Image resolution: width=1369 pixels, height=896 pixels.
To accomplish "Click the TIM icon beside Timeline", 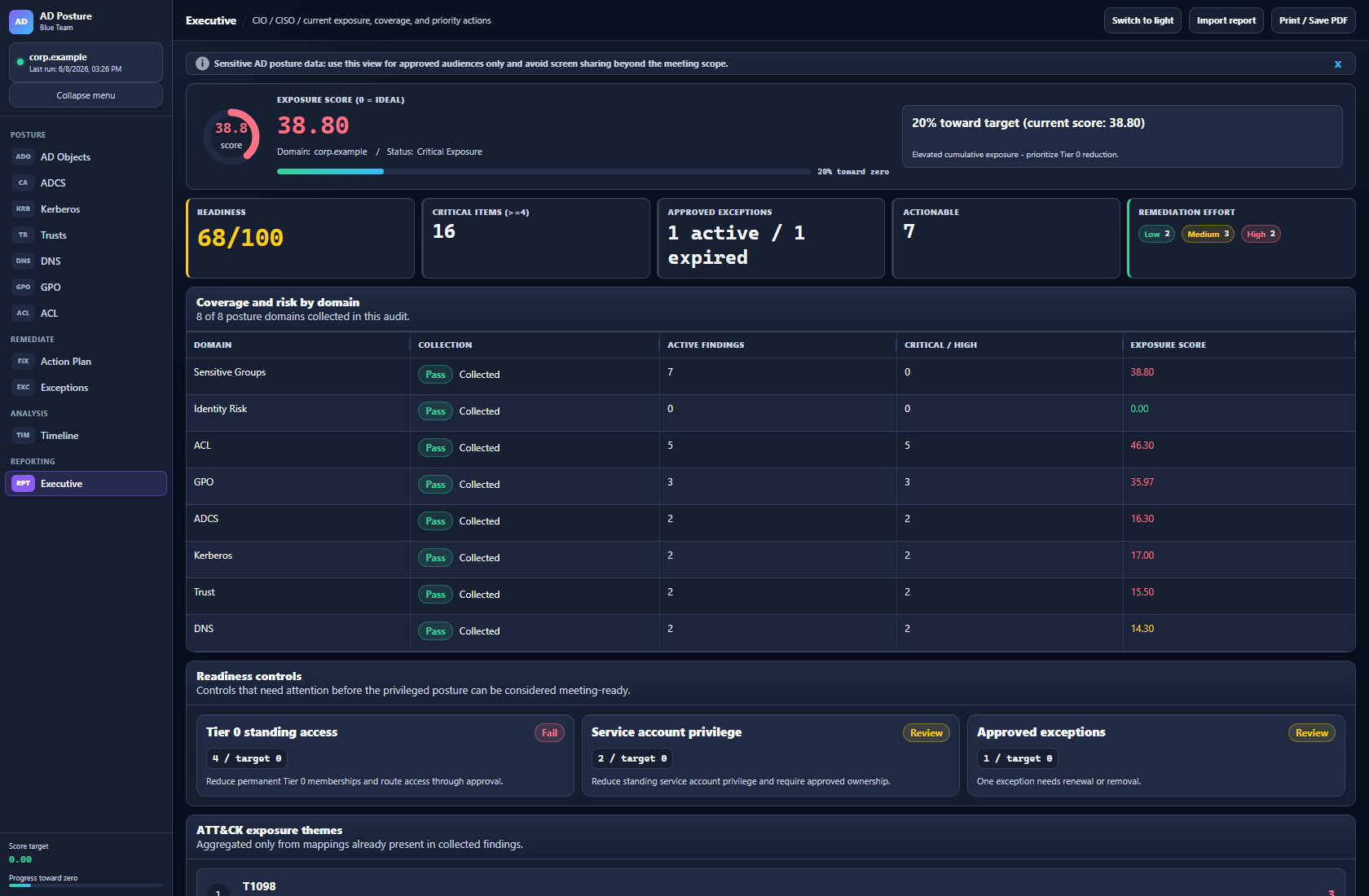I will coord(23,436).
